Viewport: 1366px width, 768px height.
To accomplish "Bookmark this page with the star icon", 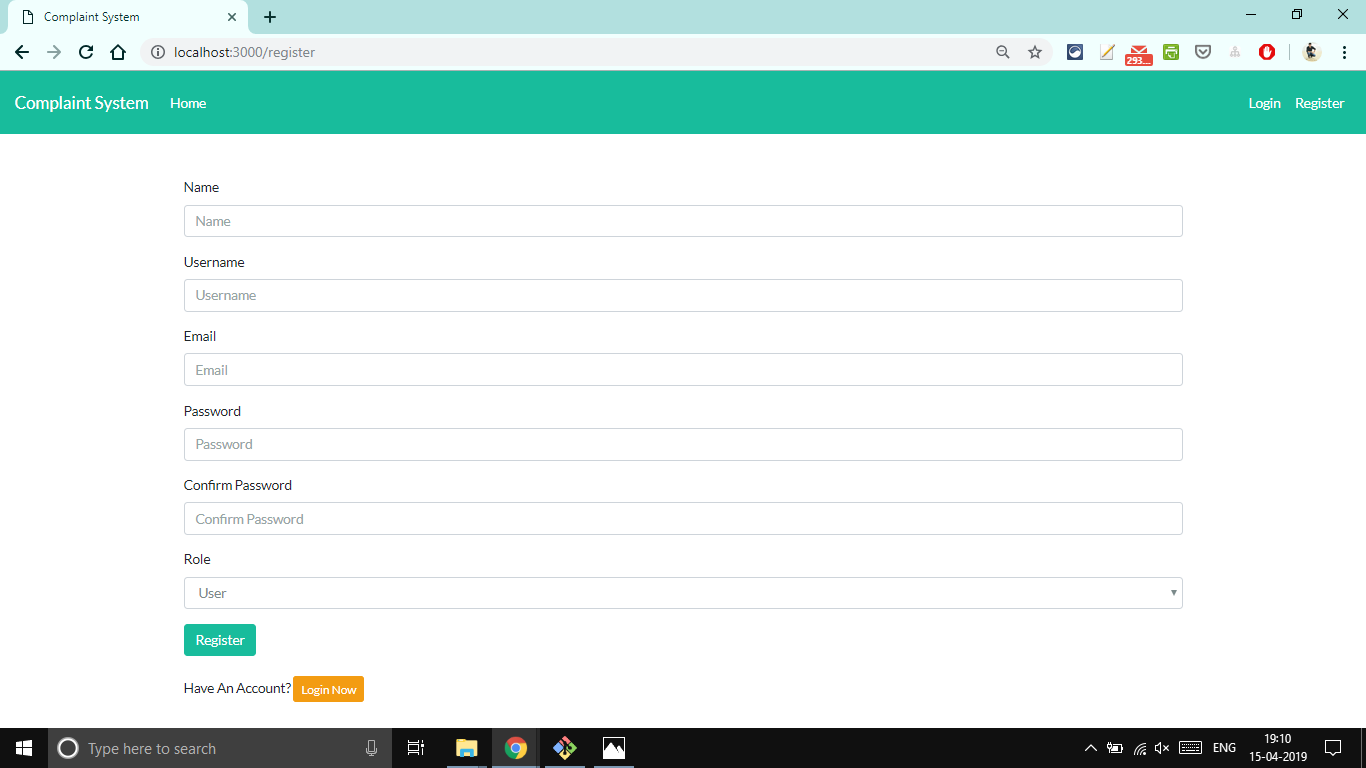I will [1035, 52].
